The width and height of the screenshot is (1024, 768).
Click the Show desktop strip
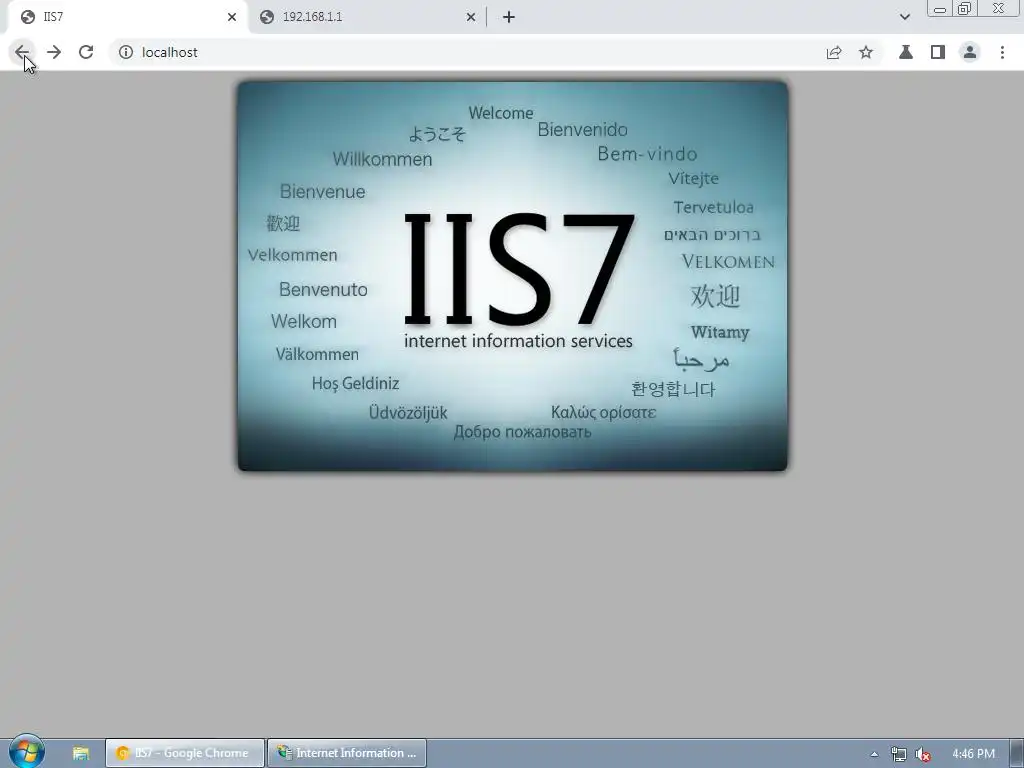point(1016,754)
